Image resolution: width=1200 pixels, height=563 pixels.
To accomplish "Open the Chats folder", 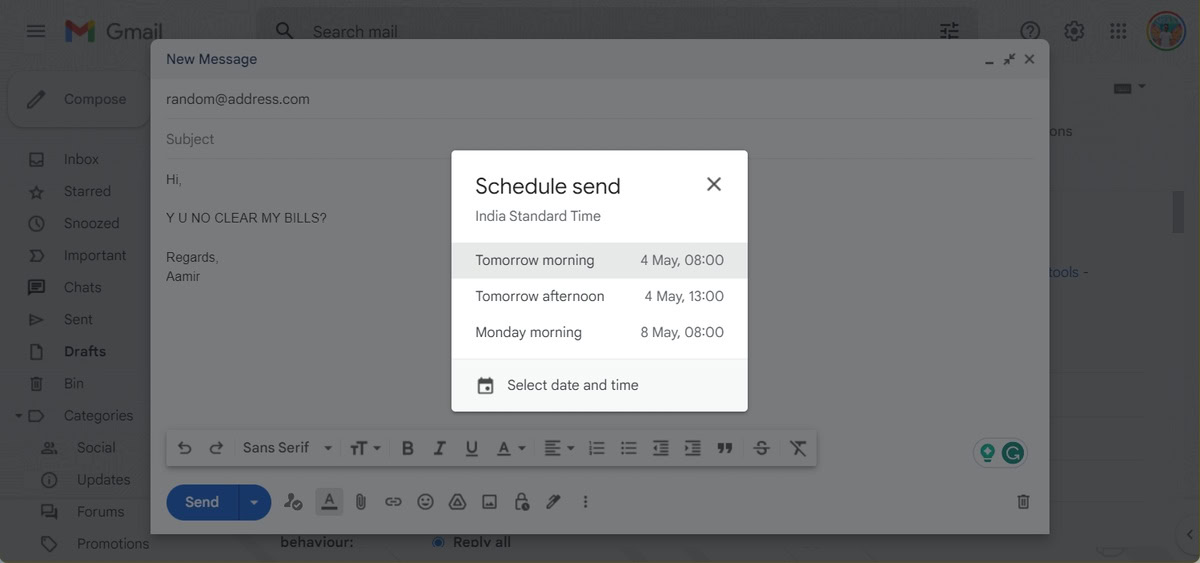I will [x=80, y=287].
